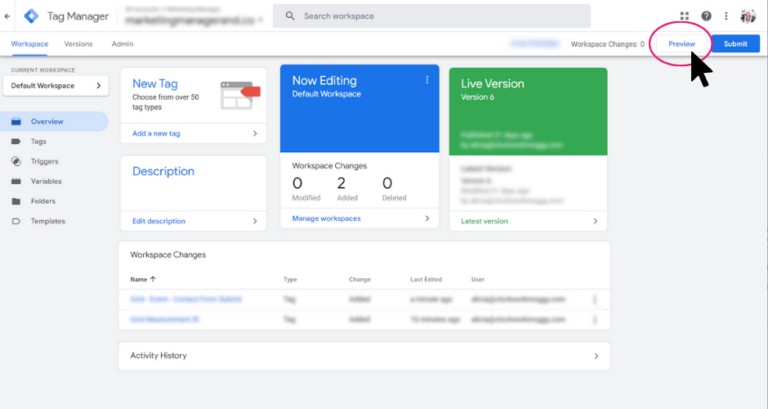The width and height of the screenshot is (768, 409).
Task: Expand the Default Workspace selector
Action: (56, 86)
